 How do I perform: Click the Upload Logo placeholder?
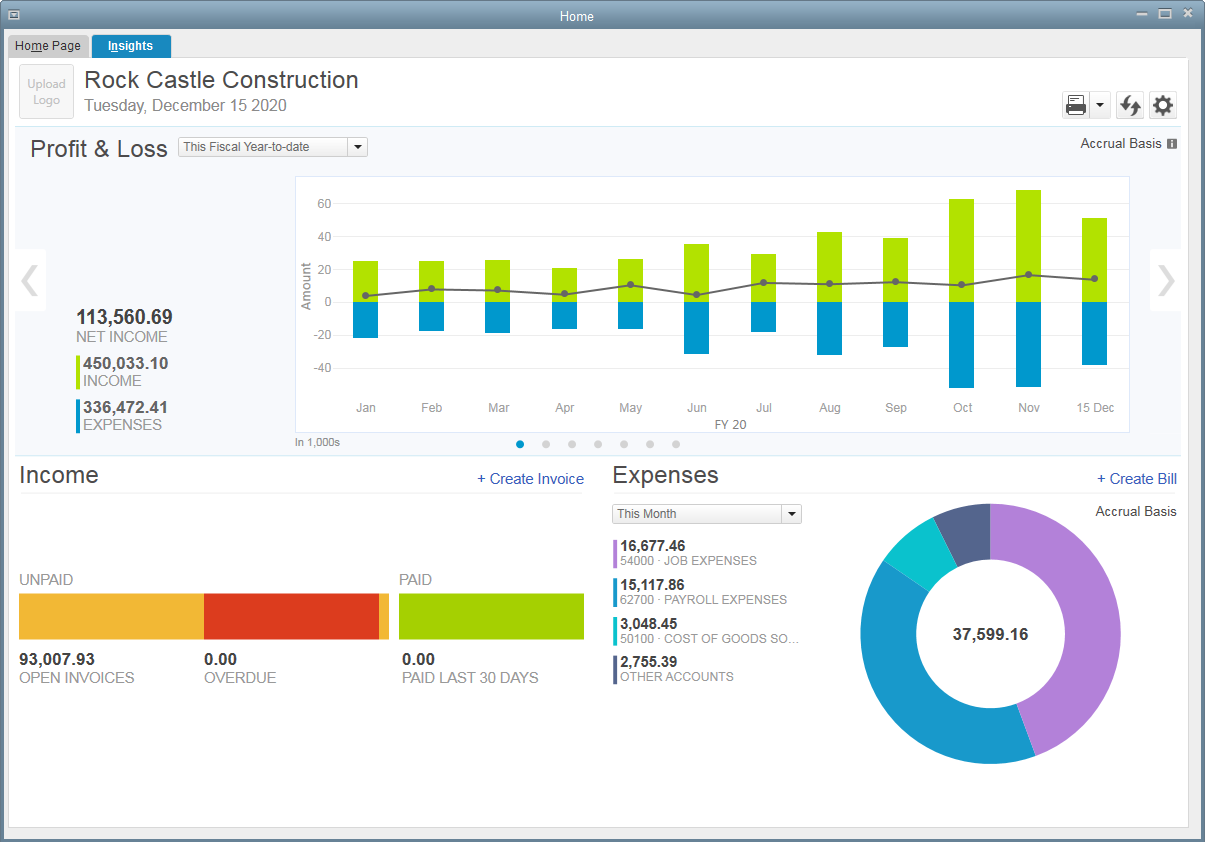pos(46,92)
